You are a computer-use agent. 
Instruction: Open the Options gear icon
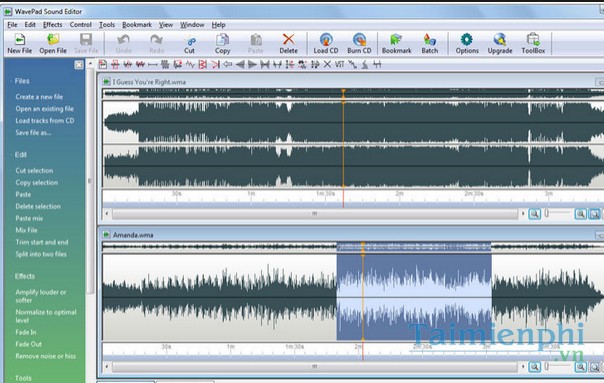[x=467, y=43]
